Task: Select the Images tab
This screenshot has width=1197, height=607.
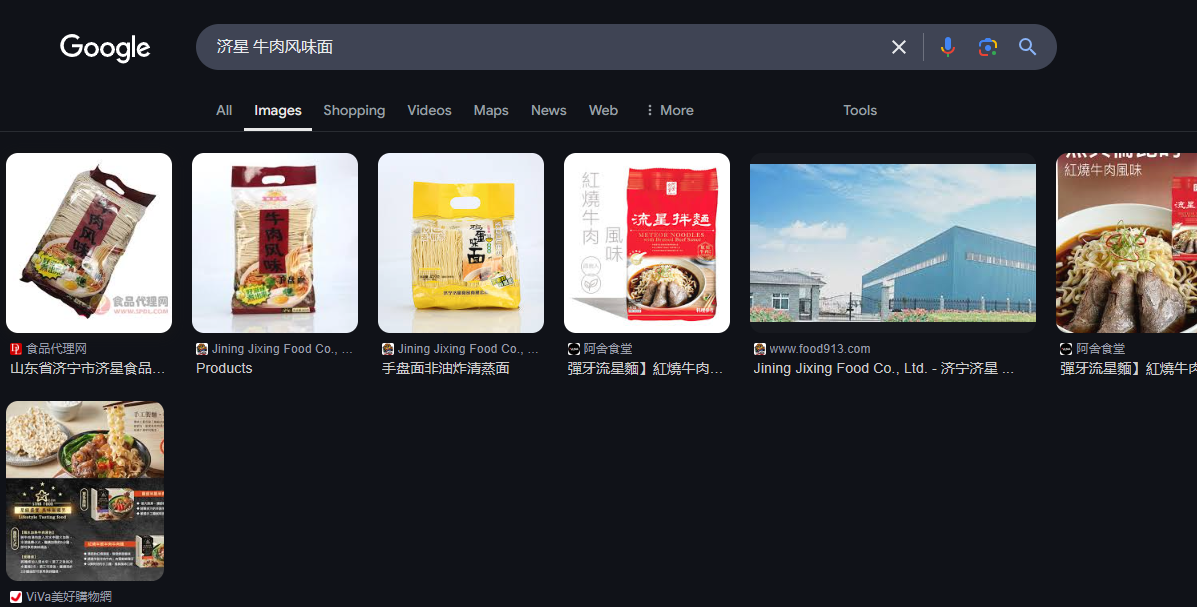Action: tap(278, 111)
